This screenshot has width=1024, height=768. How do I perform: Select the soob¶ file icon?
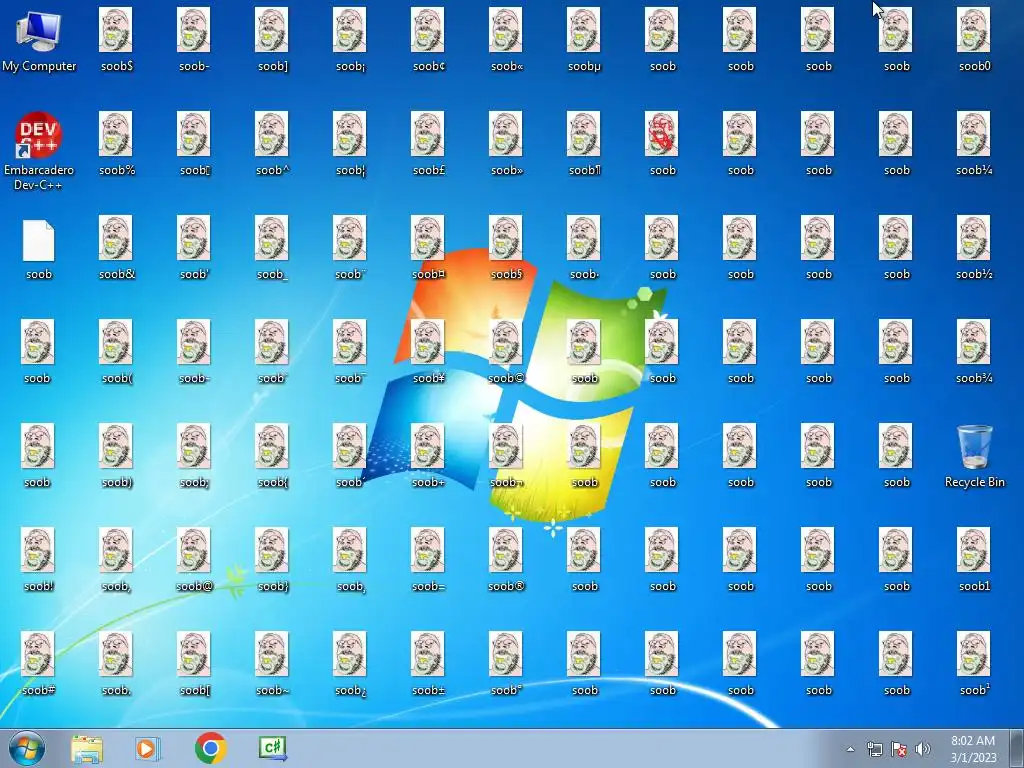[584, 134]
